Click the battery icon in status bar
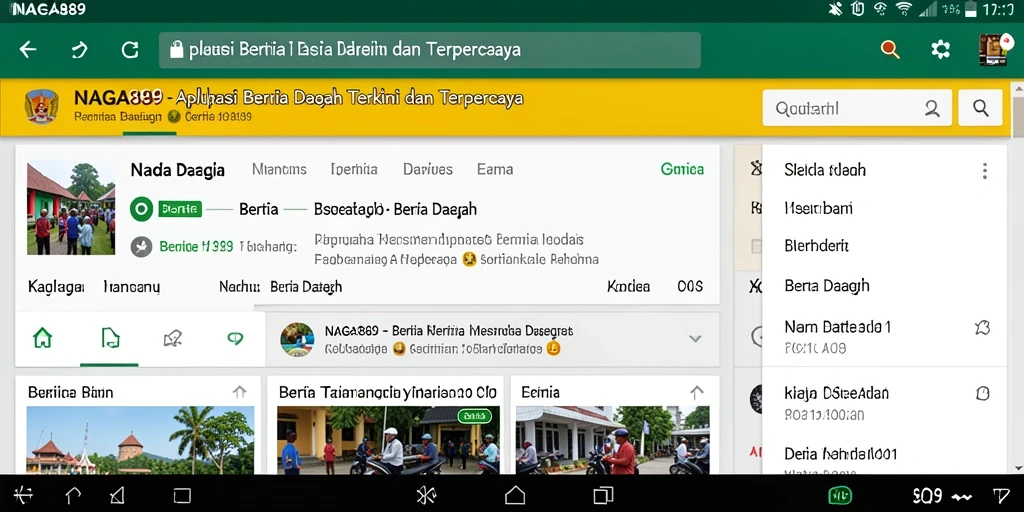 click(971, 8)
